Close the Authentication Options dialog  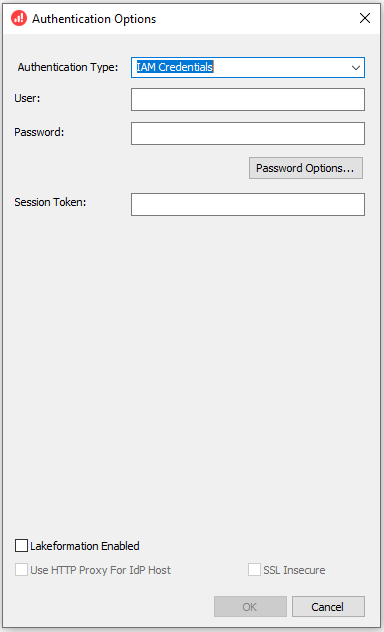tap(365, 18)
